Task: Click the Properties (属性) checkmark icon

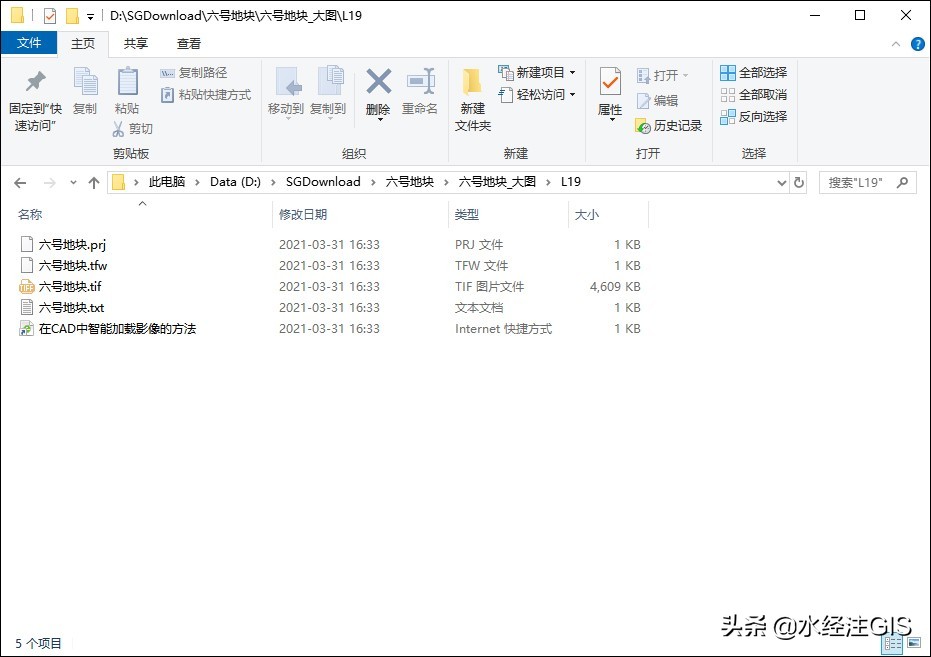Action: [610, 82]
